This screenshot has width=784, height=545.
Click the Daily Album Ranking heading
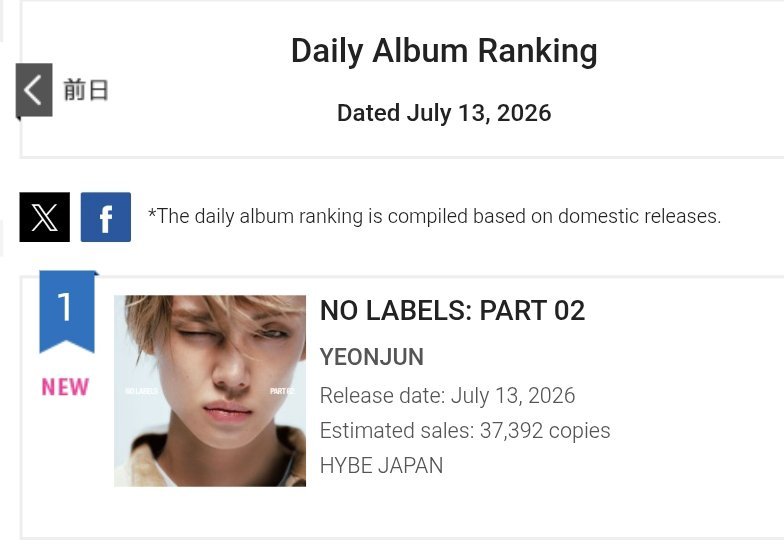444,52
